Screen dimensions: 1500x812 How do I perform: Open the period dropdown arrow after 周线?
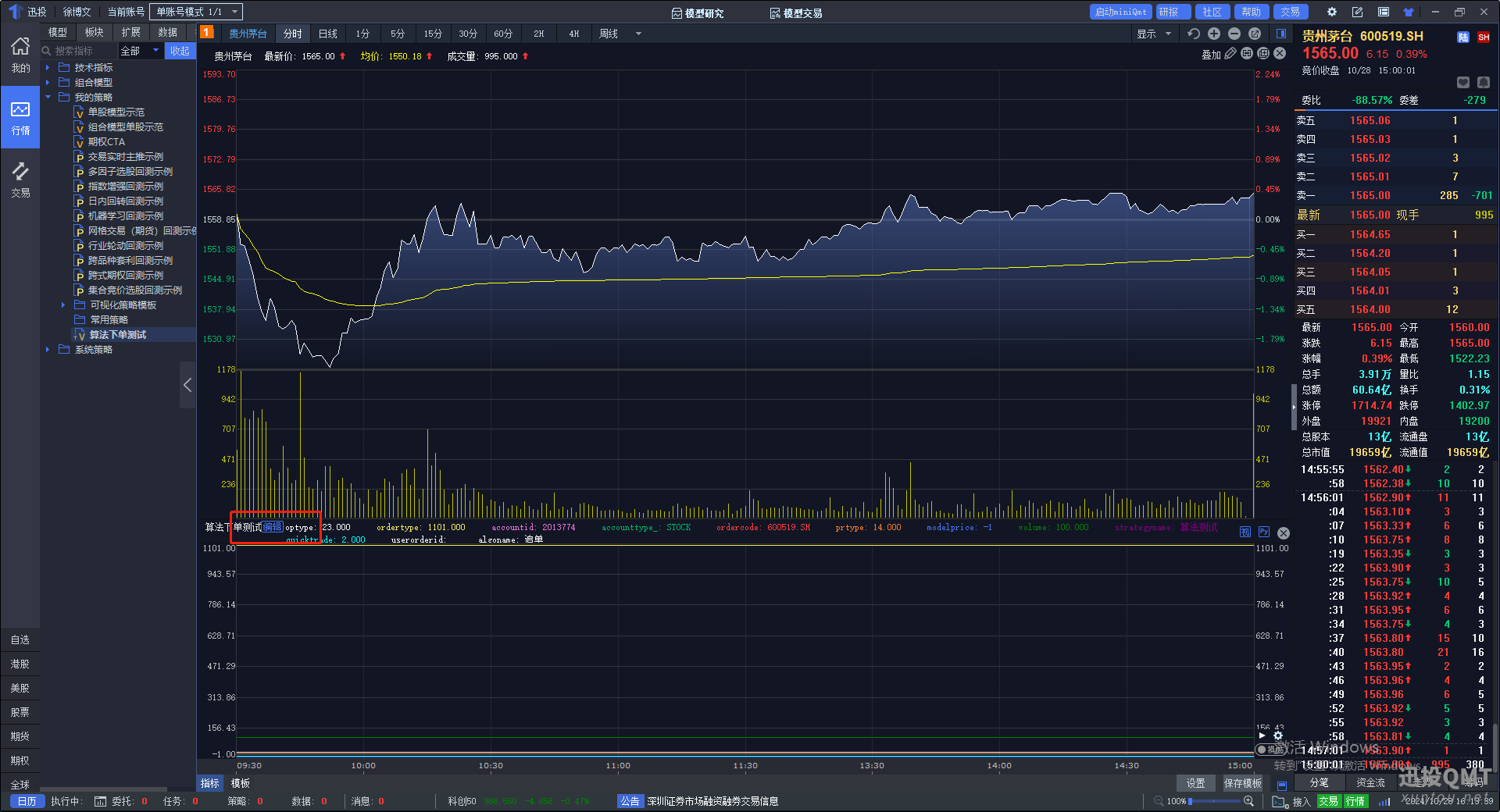click(x=638, y=34)
